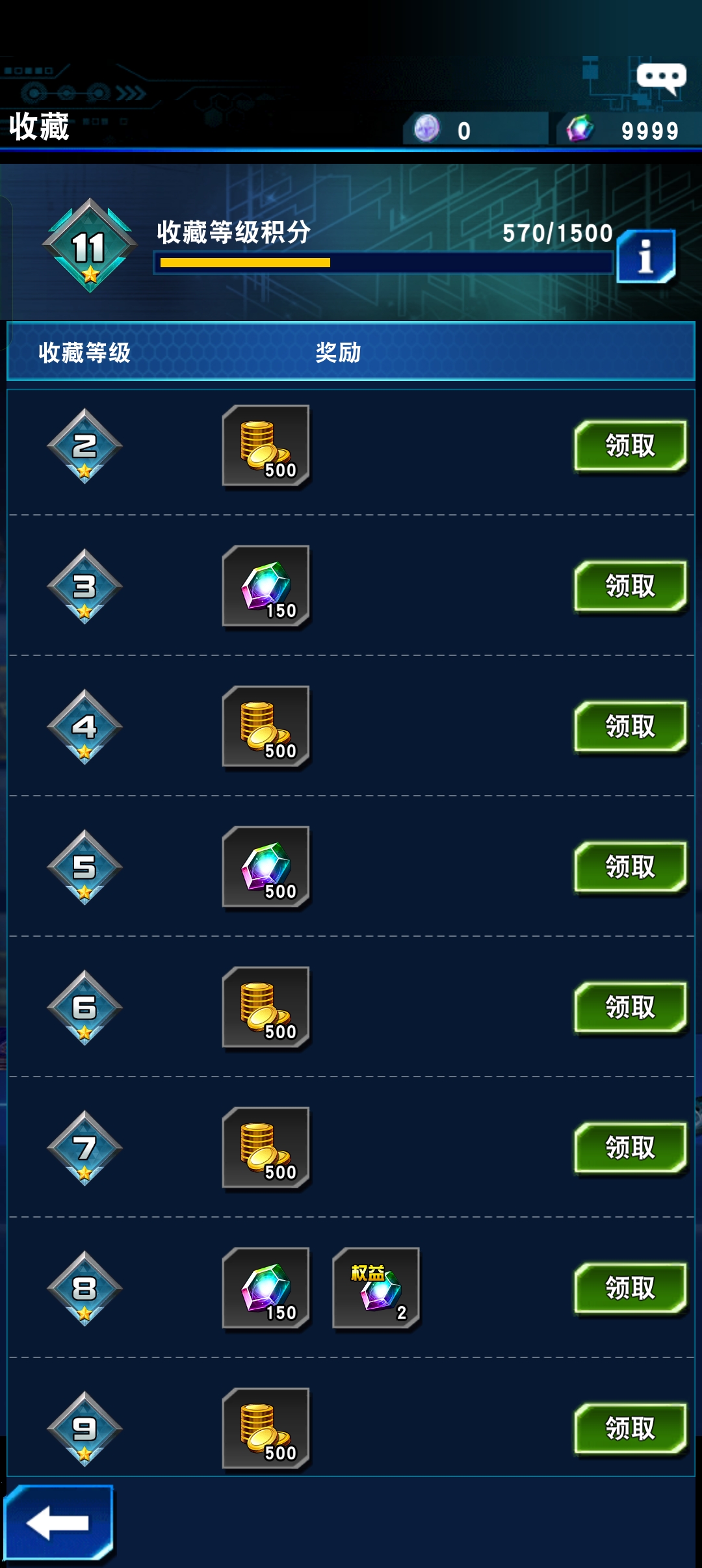The height and width of the screenshot is (1568, 702).
Task: Tap the level 9 gold coins reward
Action: (x=266, y=1429)
